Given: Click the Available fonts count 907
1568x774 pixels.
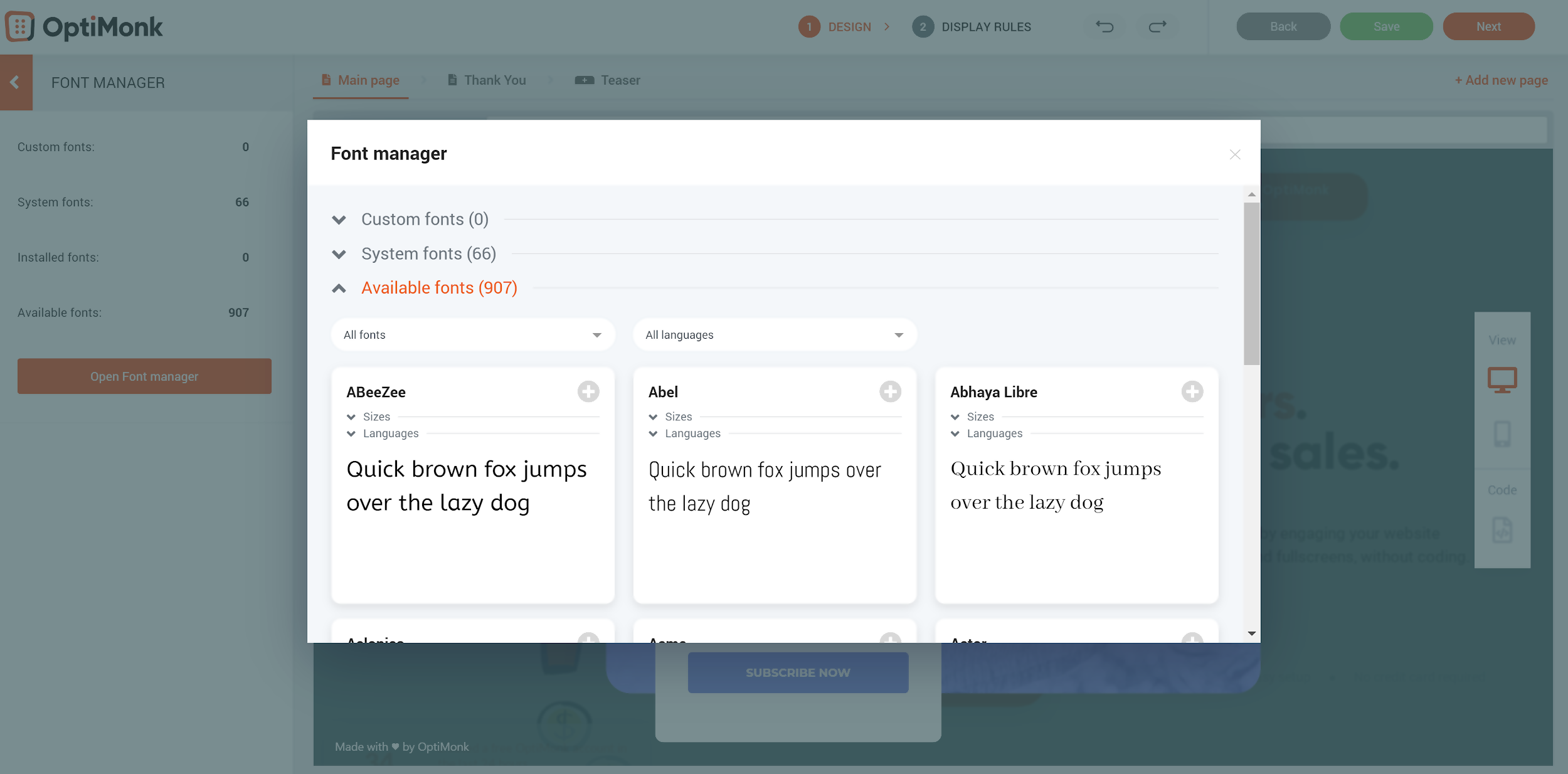Looking at the screenshot, I should pyautogui.click(x=238, y=312).
